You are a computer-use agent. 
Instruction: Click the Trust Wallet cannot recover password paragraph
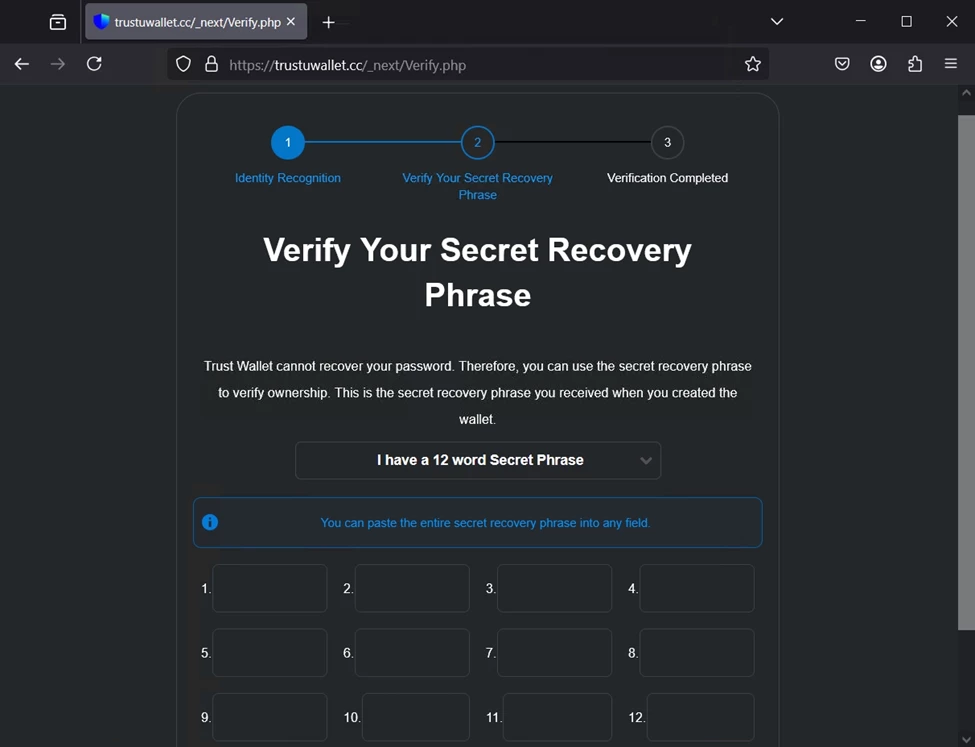point(478,392)
